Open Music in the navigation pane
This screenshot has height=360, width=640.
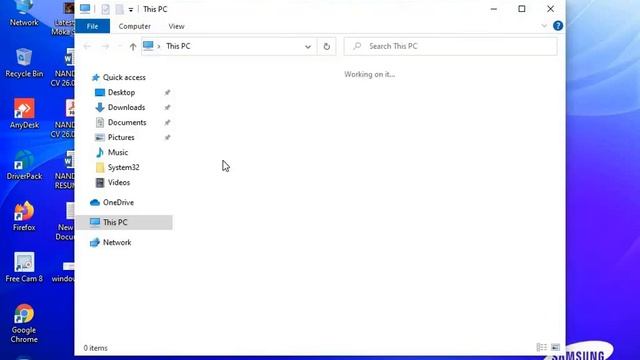(118, 152)
